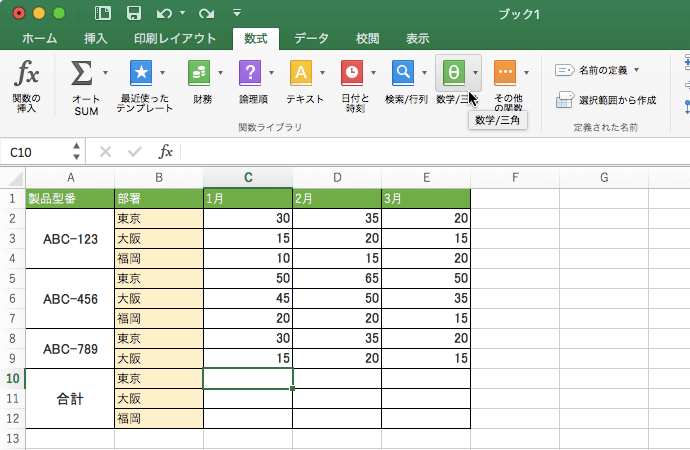Click the formula bar cancel X icon
This screenshot has width=690, height=450.
point(105,152)
